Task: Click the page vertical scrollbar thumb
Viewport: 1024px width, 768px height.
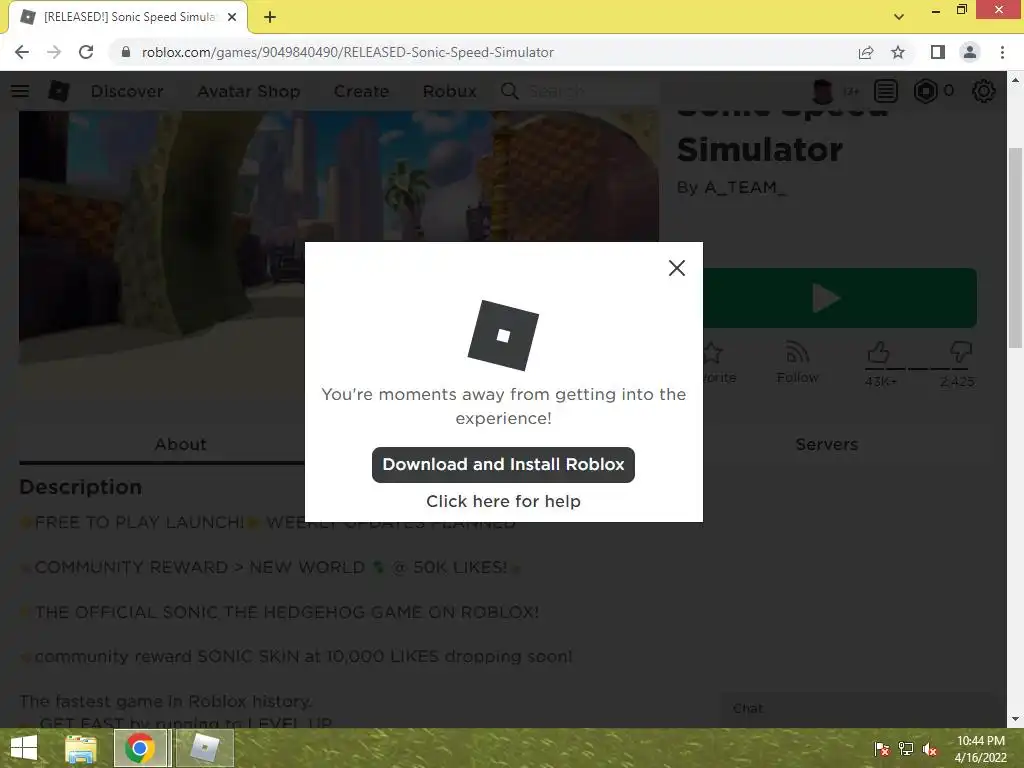Action: 1015,248
